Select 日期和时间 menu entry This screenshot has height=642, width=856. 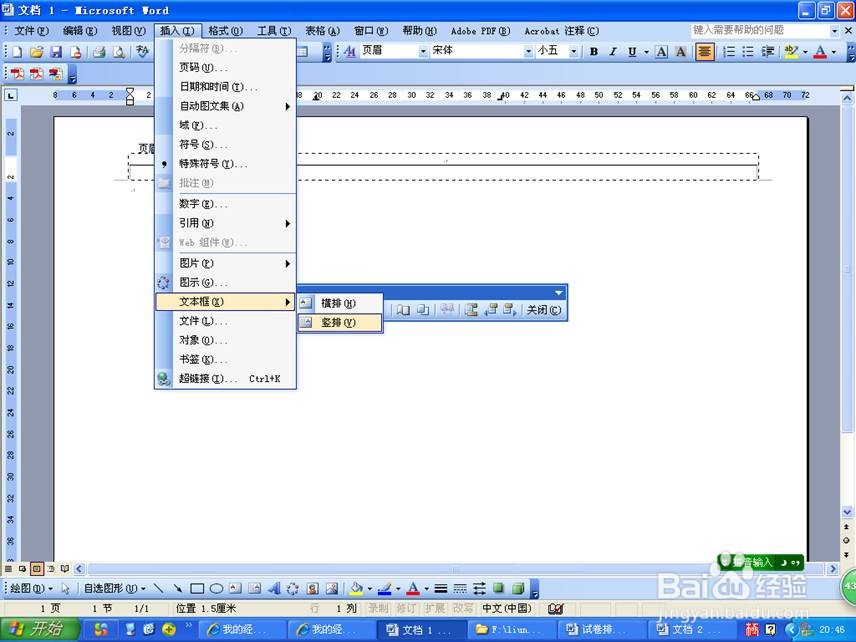(x=225, y=87)
